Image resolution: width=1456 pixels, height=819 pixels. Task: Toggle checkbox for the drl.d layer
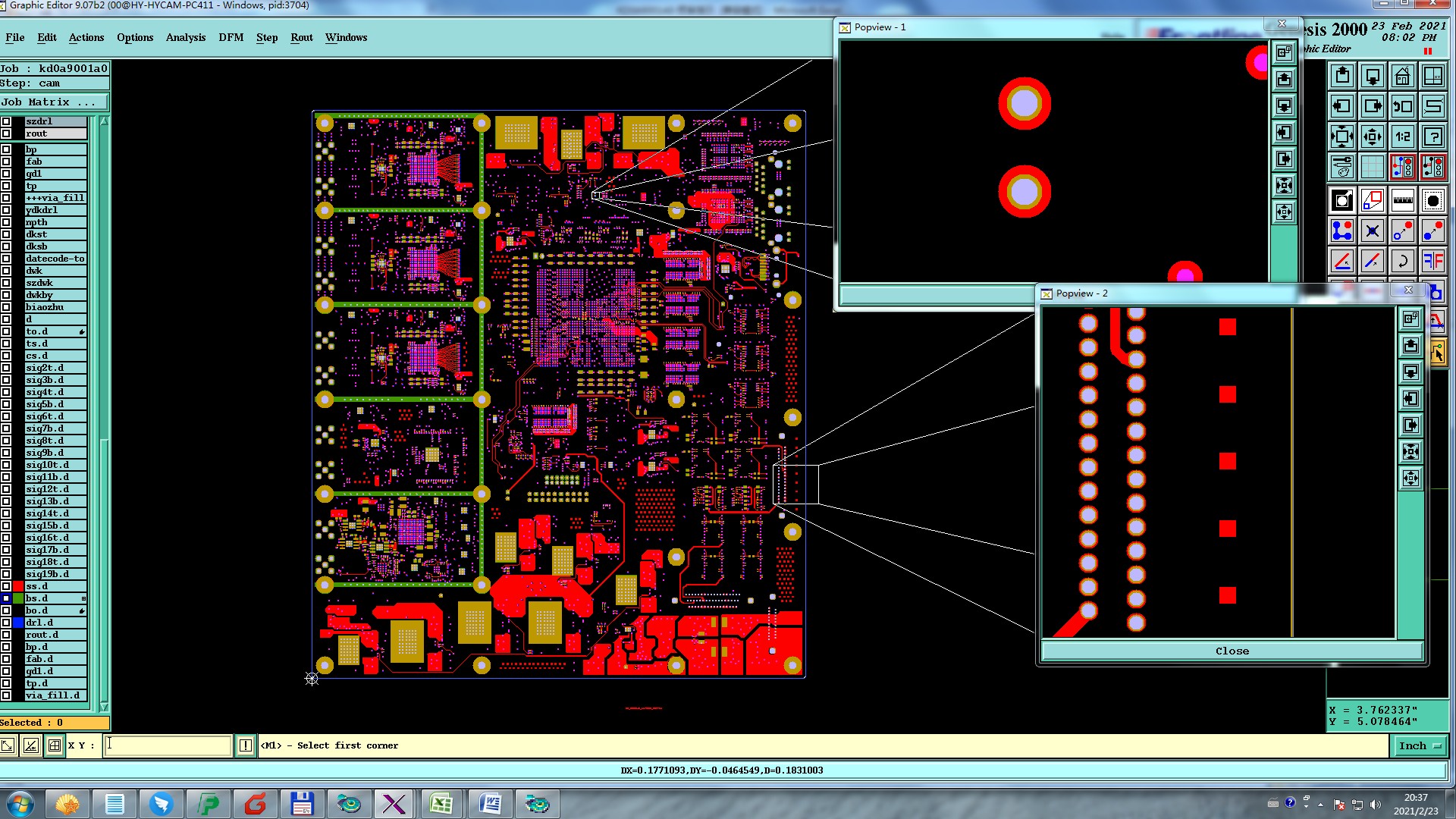[6, 623]
